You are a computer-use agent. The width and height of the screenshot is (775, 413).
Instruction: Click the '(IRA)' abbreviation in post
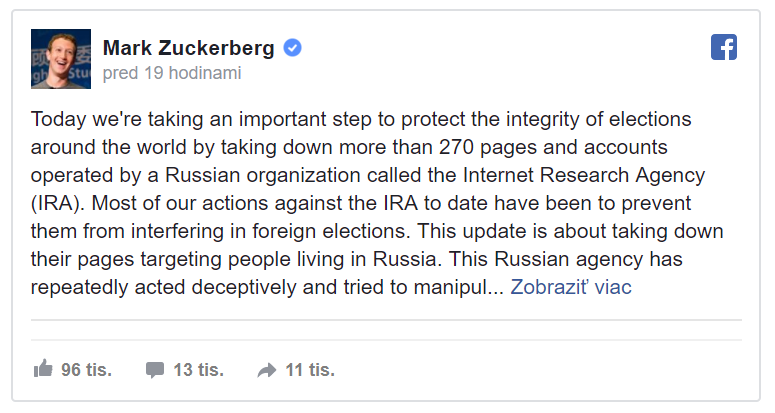pos(58,204)
